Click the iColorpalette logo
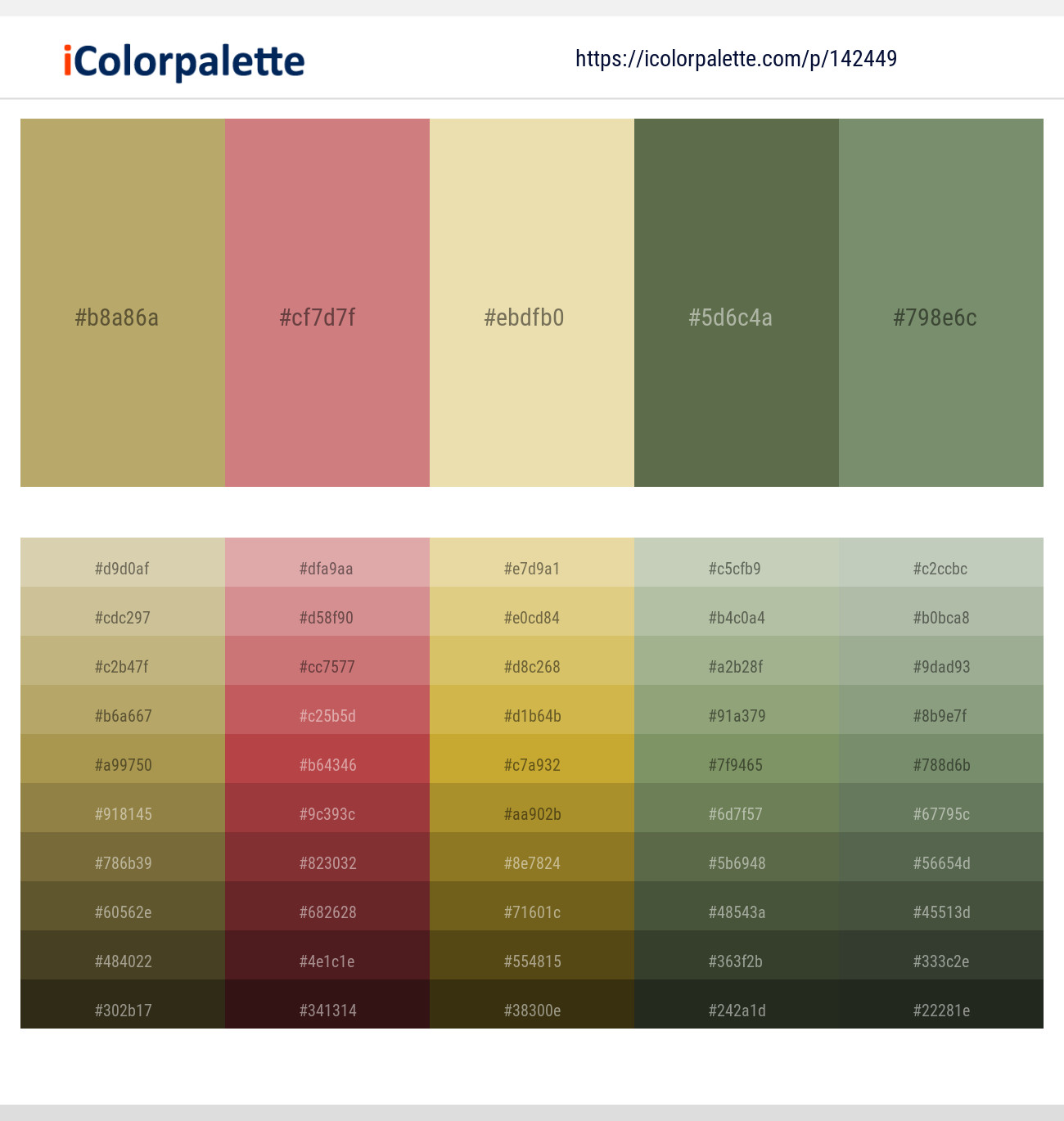 [x=184, y=61]
